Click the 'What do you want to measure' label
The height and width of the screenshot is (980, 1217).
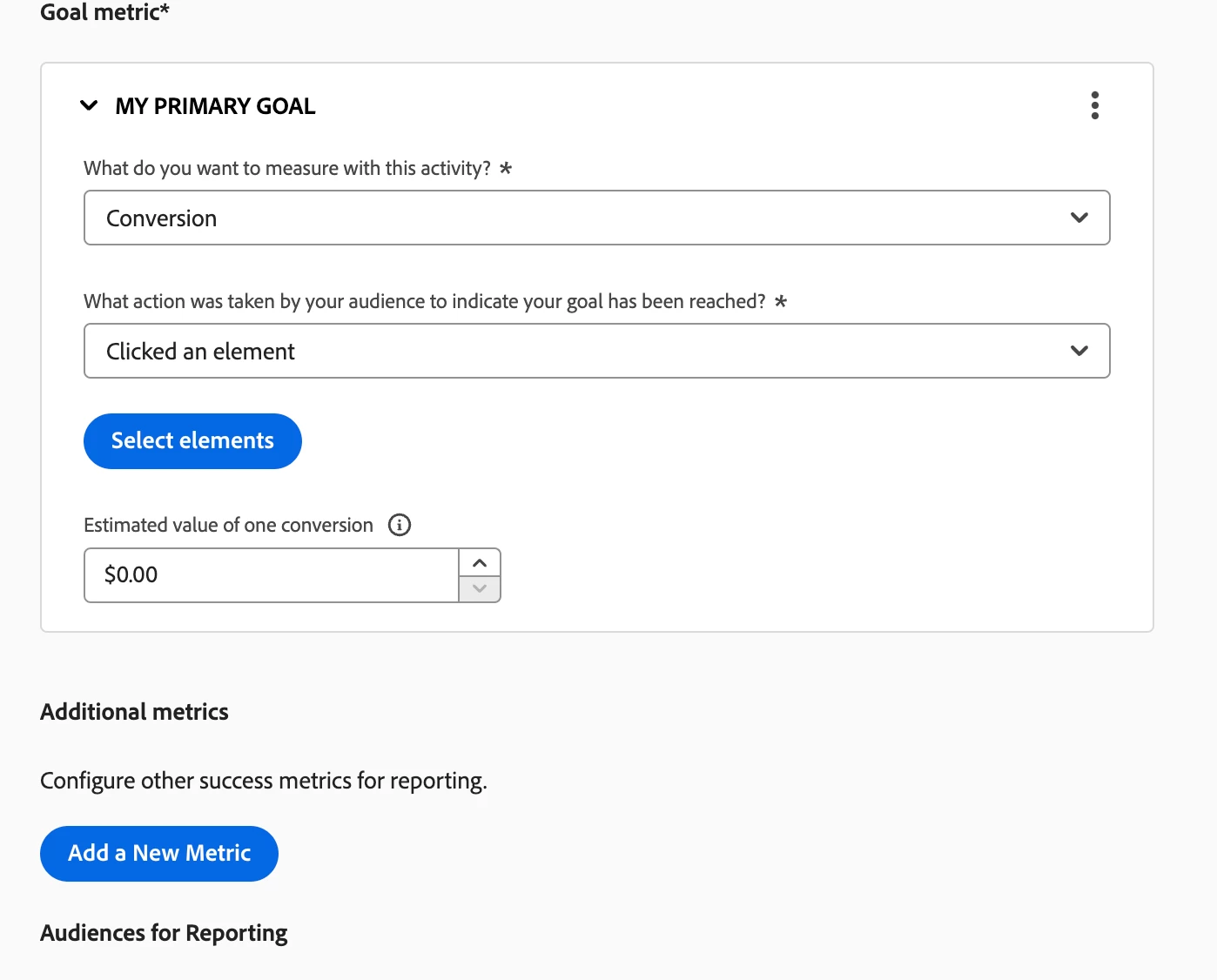[287, 168]
